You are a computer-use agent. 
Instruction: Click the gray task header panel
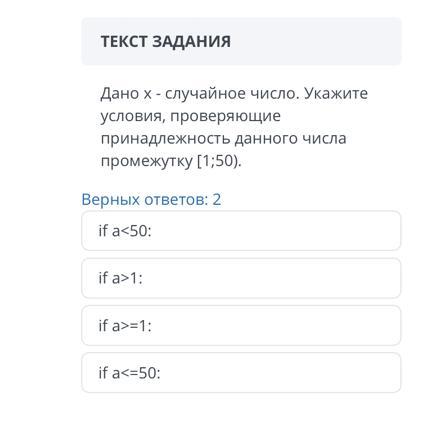[x=241, y=41]
